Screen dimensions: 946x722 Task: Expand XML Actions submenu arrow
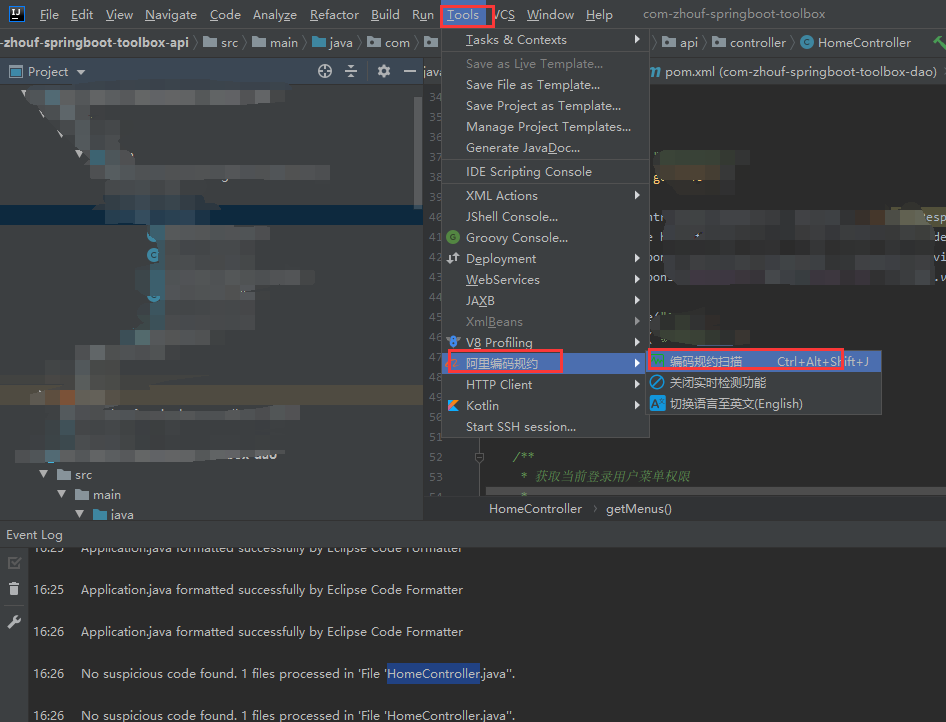coord(638,195)
